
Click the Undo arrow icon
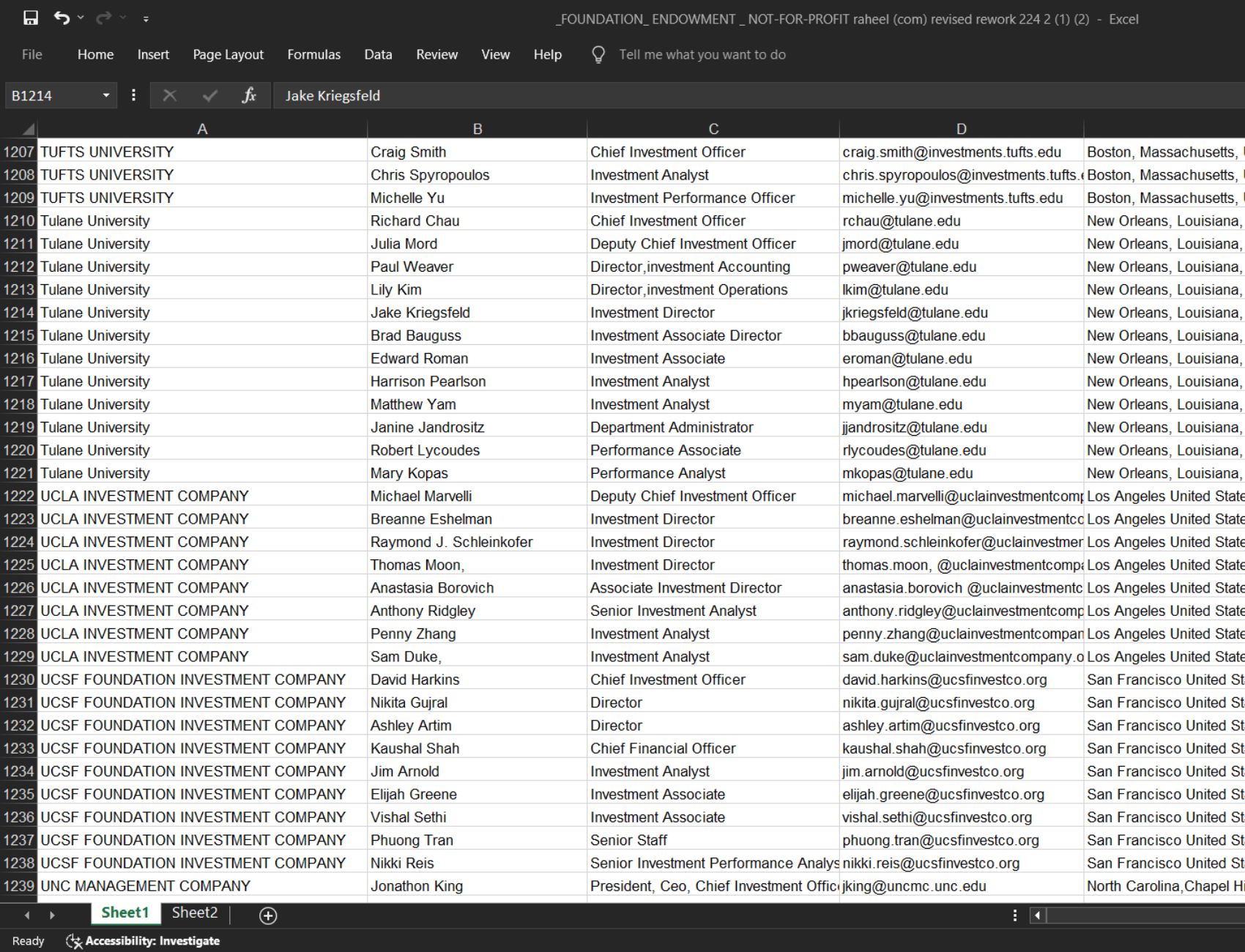[62, 18]
